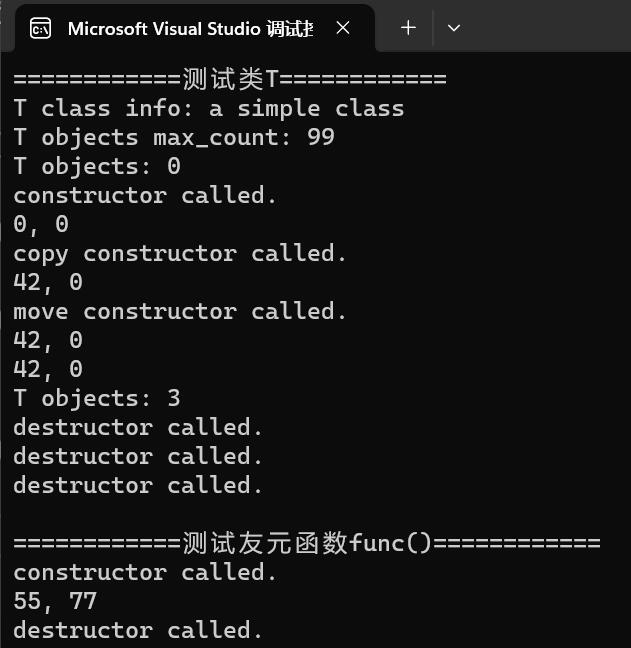The image size is (631, 648).
Task: Click the "T objects: 0" output line
Action: pyautogui.click(x=96, y=166)
